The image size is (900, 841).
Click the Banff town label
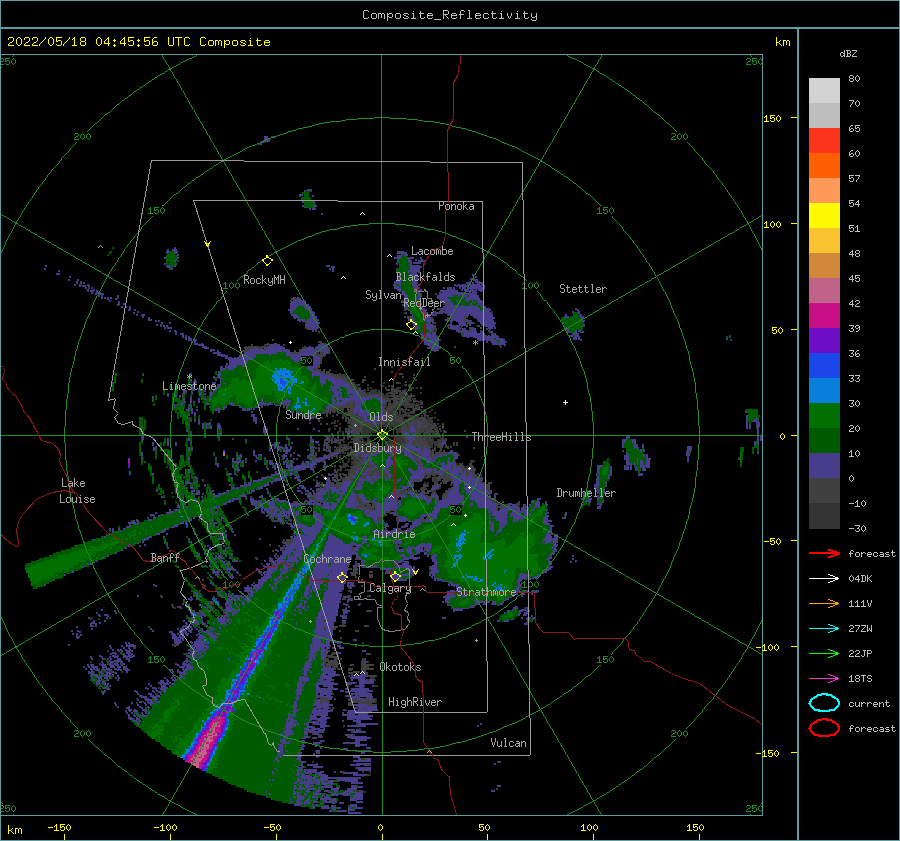(165, 557)
